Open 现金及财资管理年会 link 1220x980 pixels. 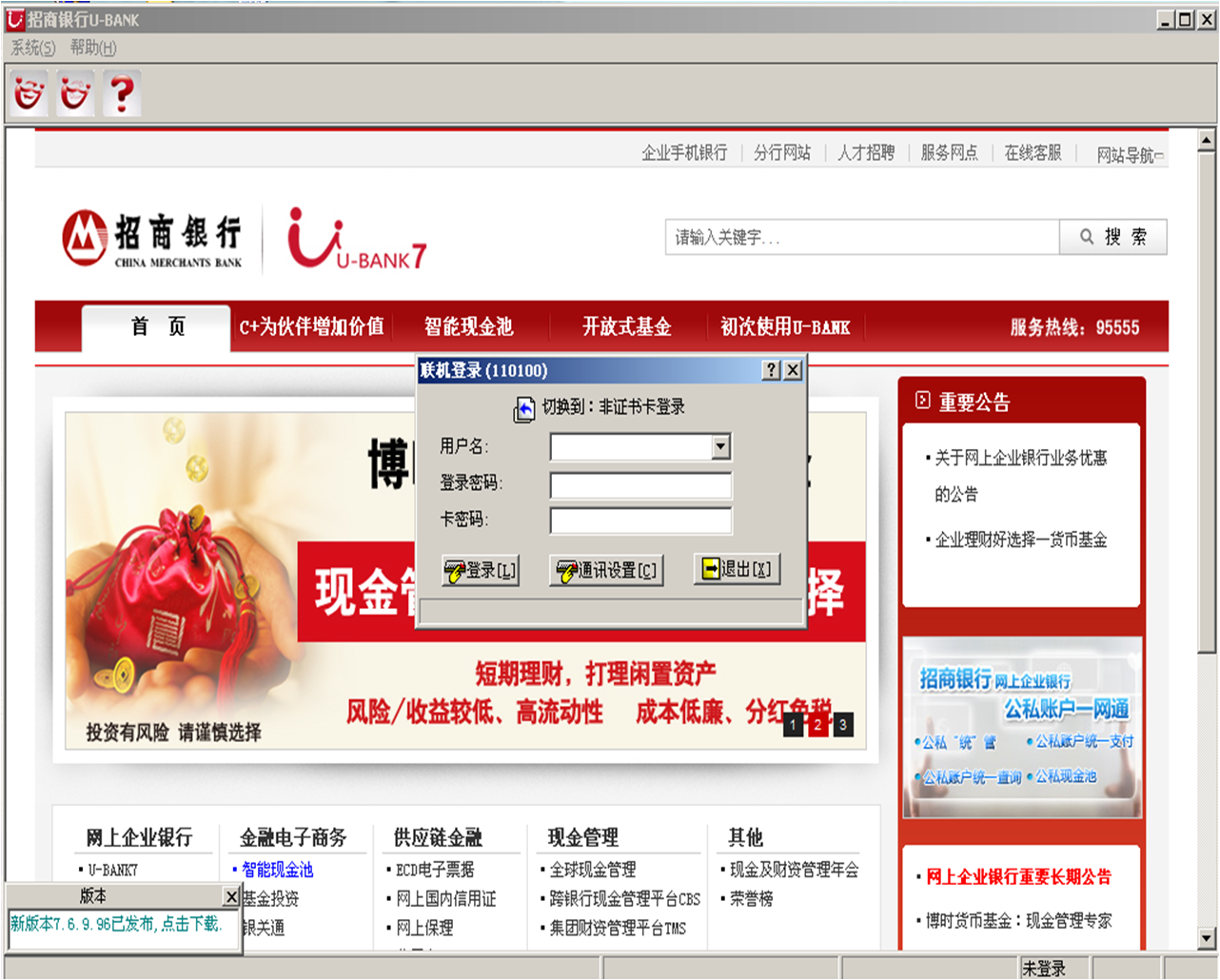794,870
